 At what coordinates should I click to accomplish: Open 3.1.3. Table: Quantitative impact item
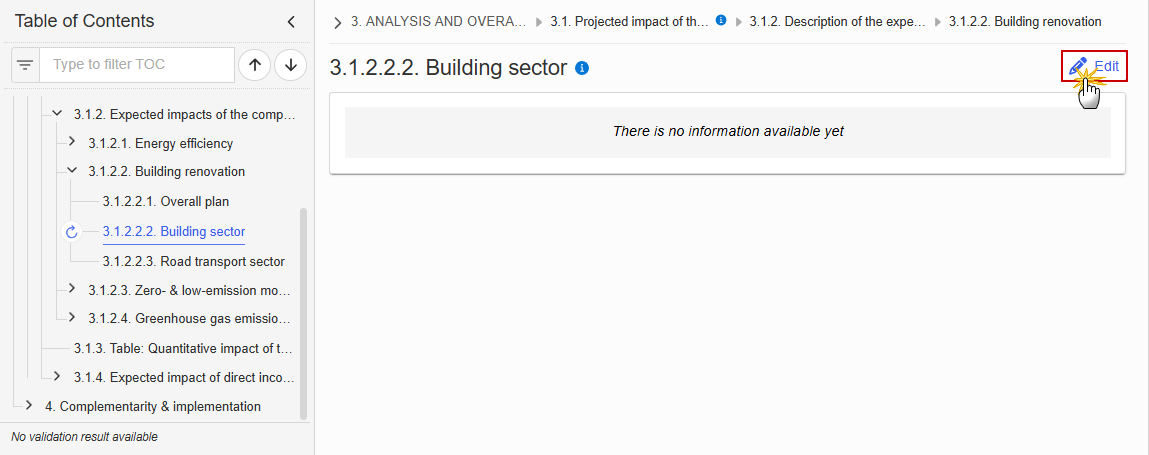pos(184,349)
